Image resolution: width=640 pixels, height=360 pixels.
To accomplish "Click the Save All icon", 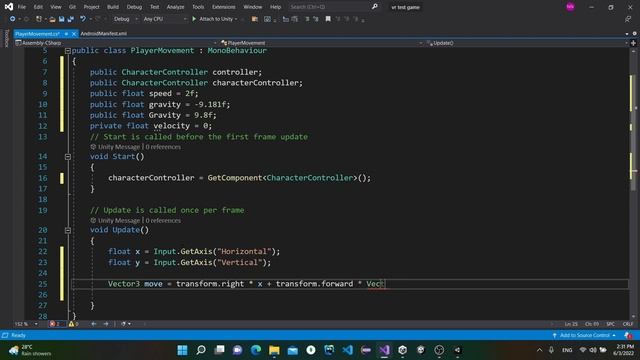I will pos(71,19).
